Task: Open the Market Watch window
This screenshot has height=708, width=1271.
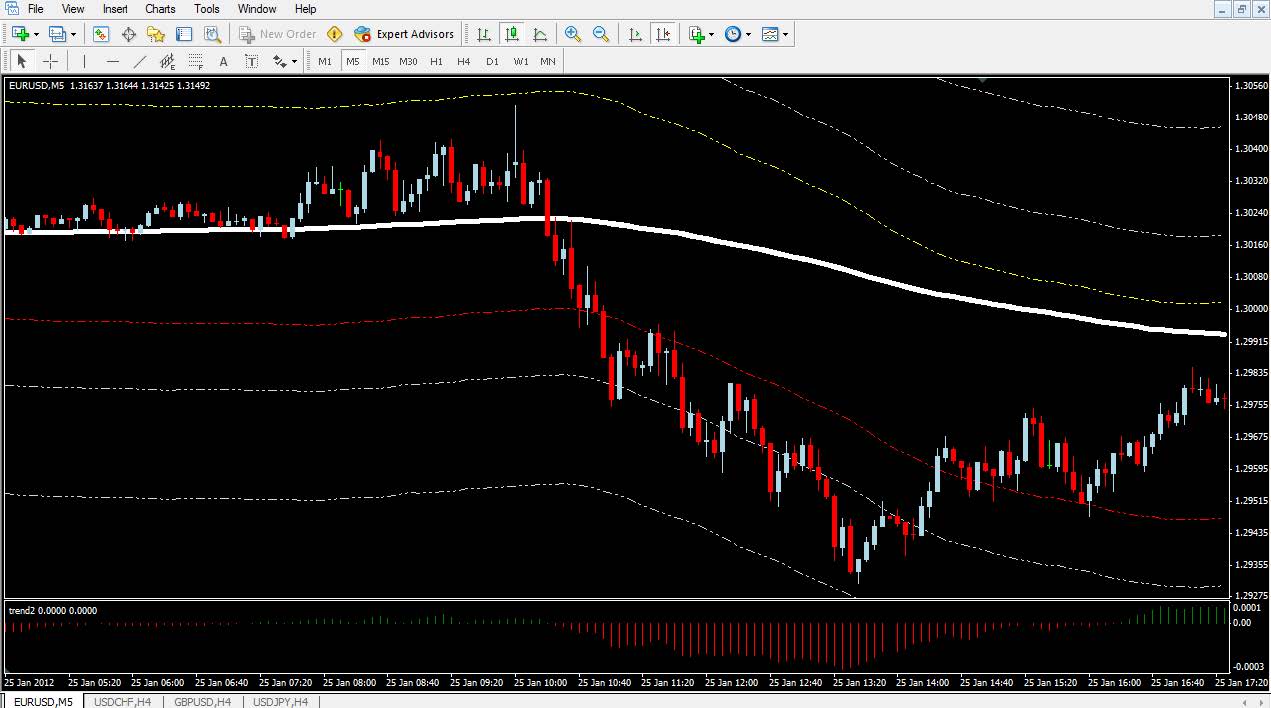Action: tap(101, 33)
